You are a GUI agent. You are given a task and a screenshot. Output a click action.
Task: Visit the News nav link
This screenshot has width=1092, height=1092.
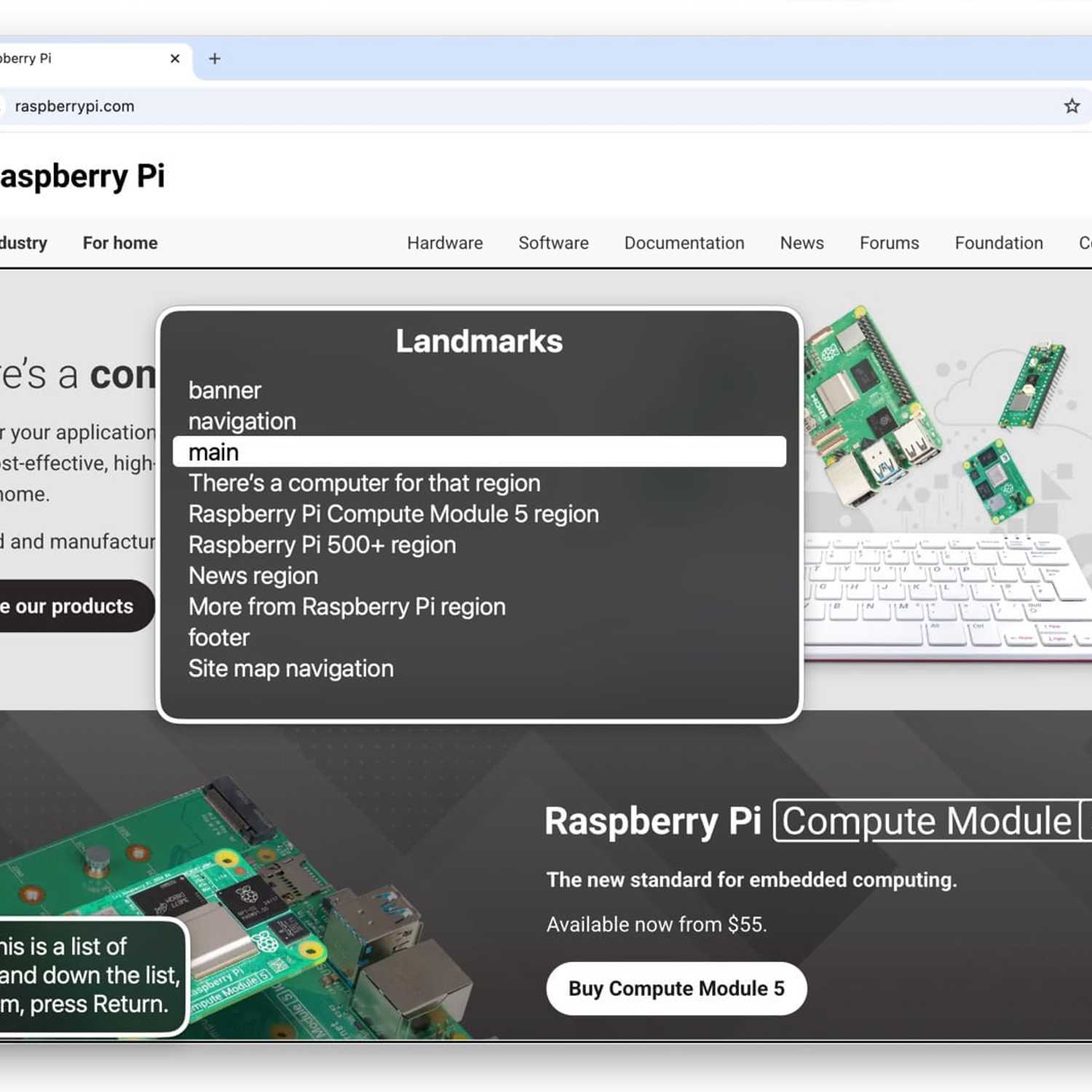coord(802,243)
